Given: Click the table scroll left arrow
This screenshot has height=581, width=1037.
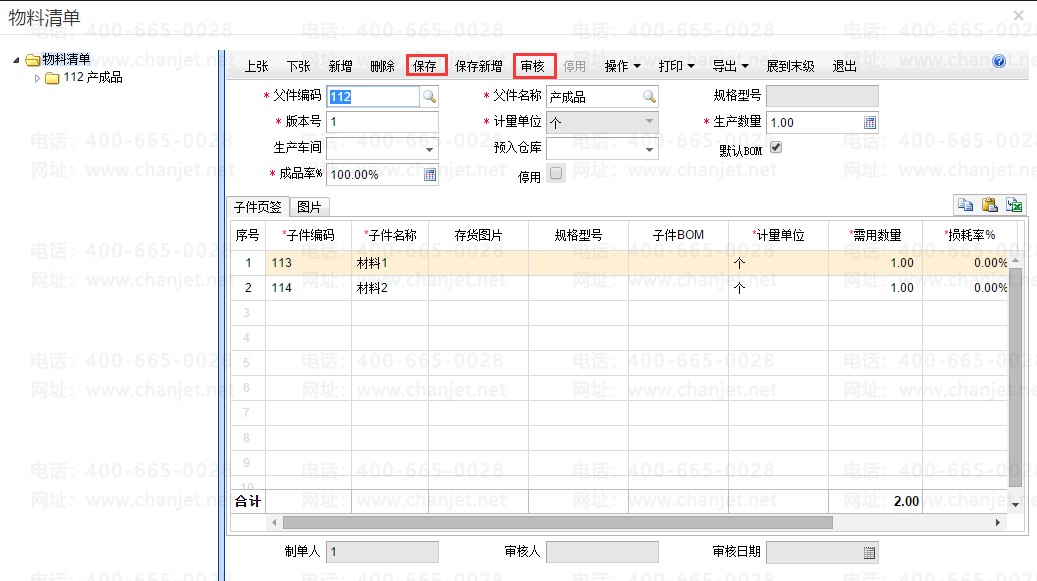Looking at the screenshot, I should pyautogui.click(x=274, y=522).
